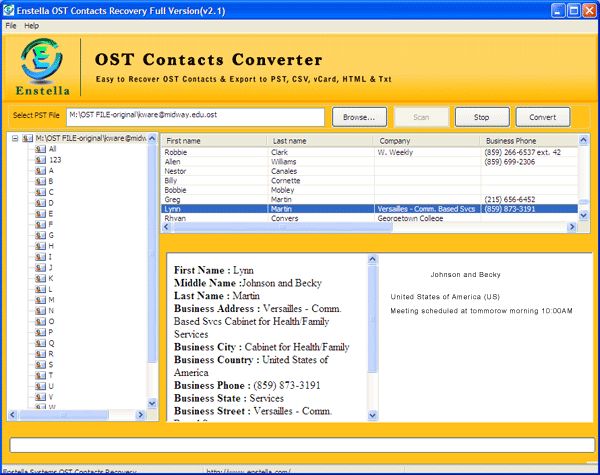Open the File menu

(11, 26)
